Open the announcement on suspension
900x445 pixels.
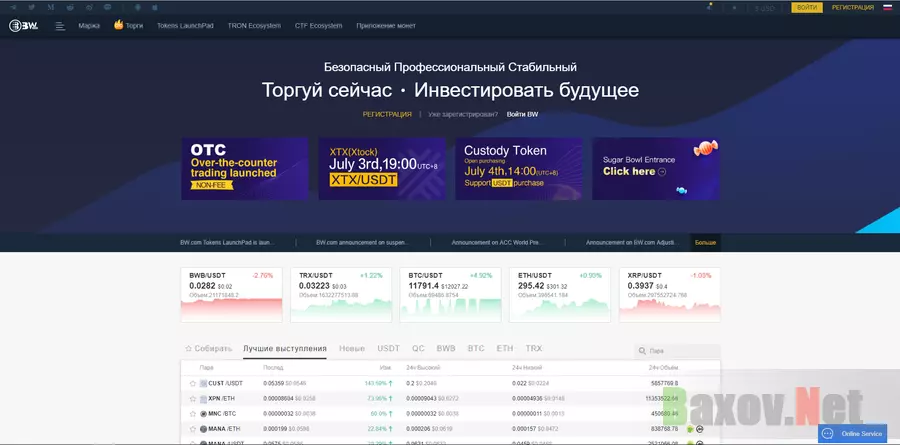coord(362,243)
